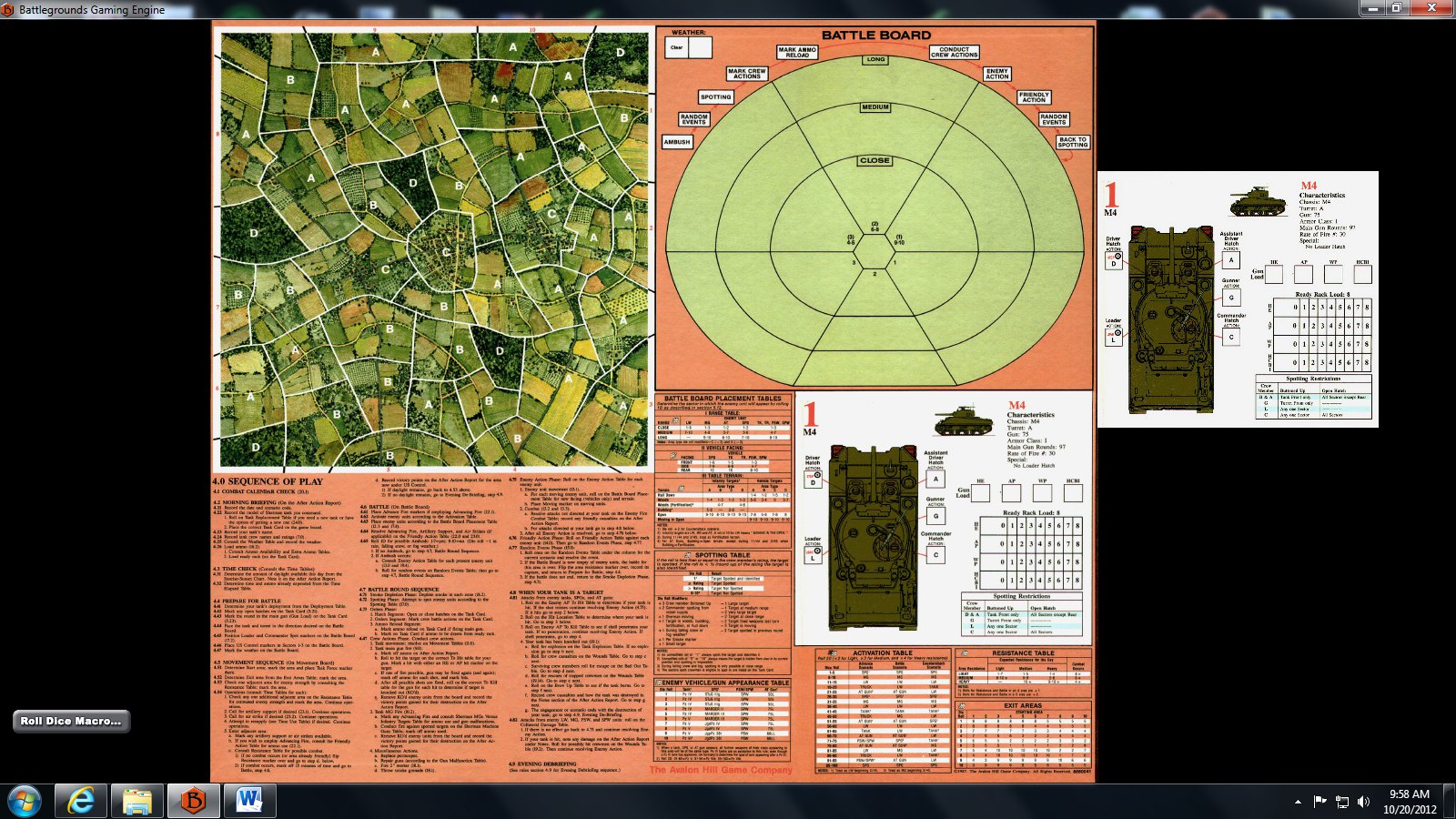Show hidden system tray icons
The width and height of the screenshot is (1456, 819).
1298,802
